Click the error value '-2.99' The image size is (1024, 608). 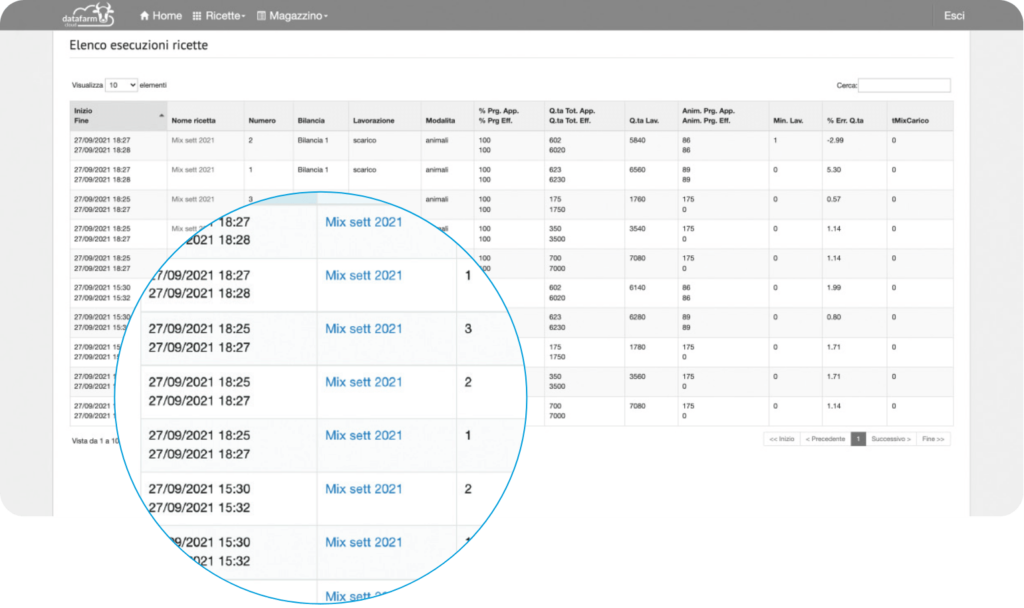click(x=835, y=140)
